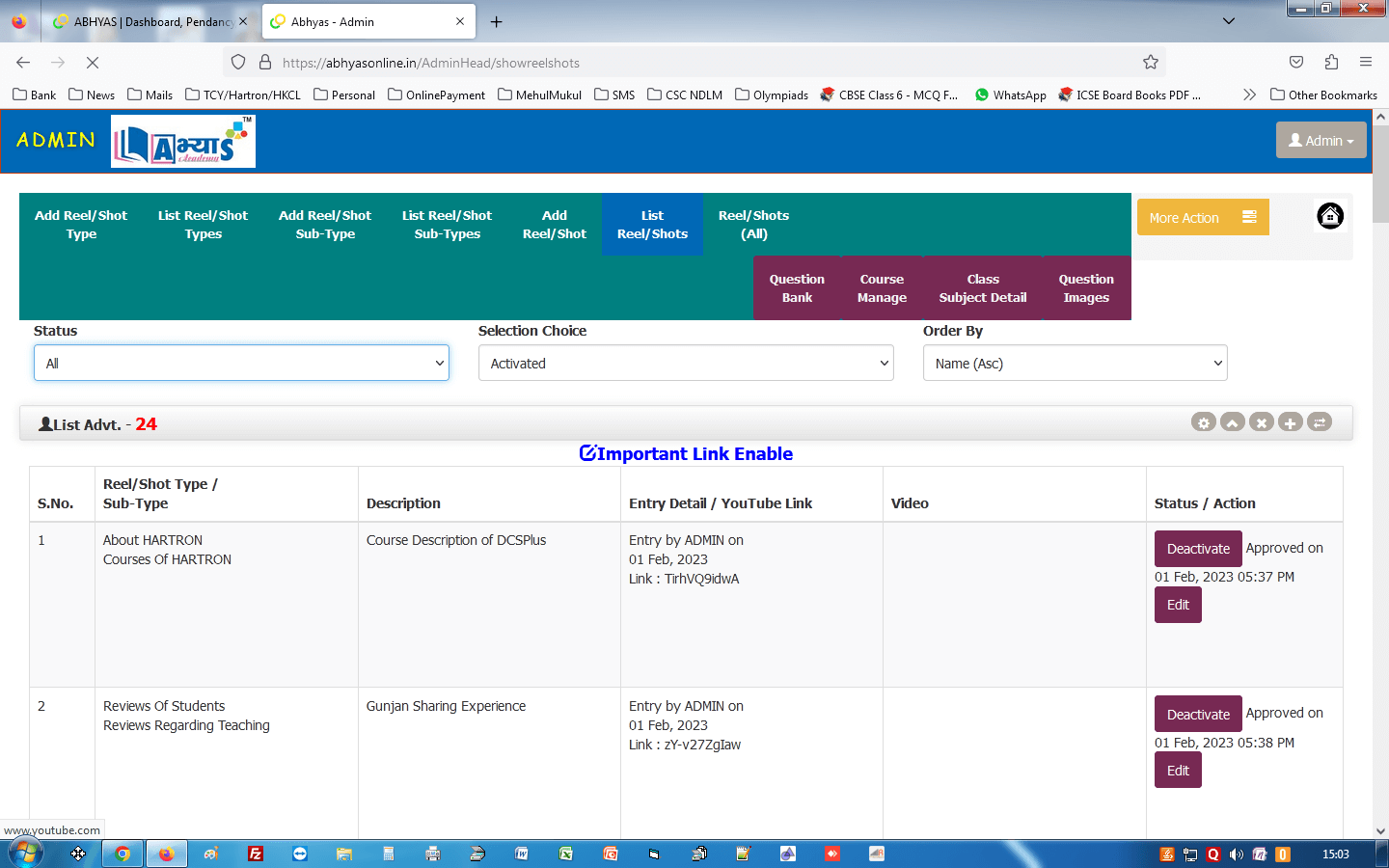
Task: Go to Add Reel/Shot tab
Action: (x=554, y=225)
